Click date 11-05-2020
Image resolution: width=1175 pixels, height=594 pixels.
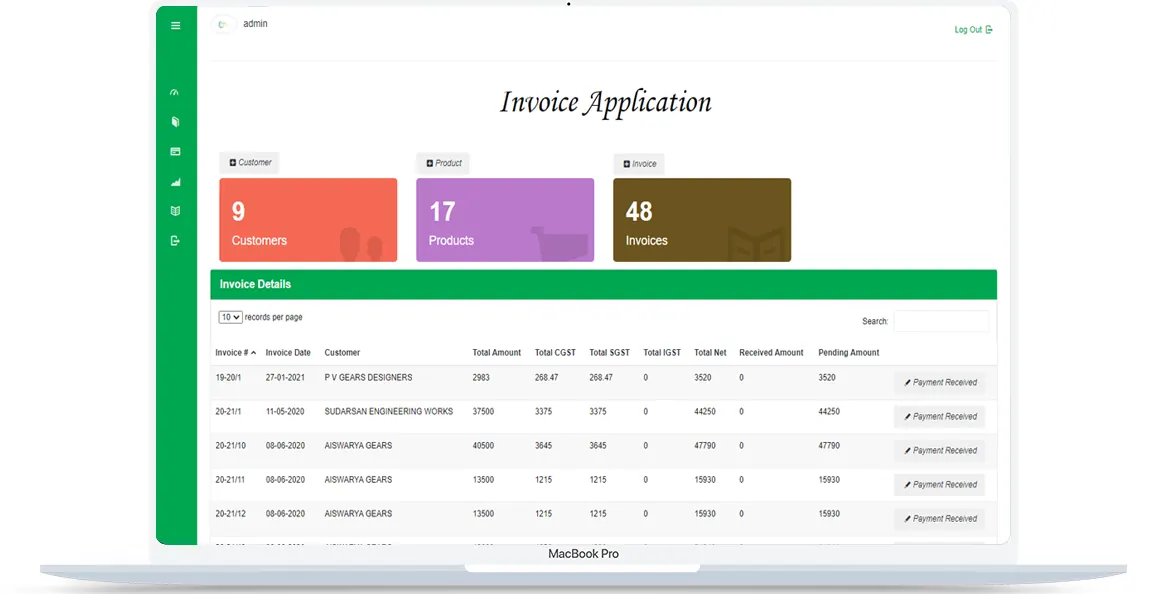(x=286, y=411)
